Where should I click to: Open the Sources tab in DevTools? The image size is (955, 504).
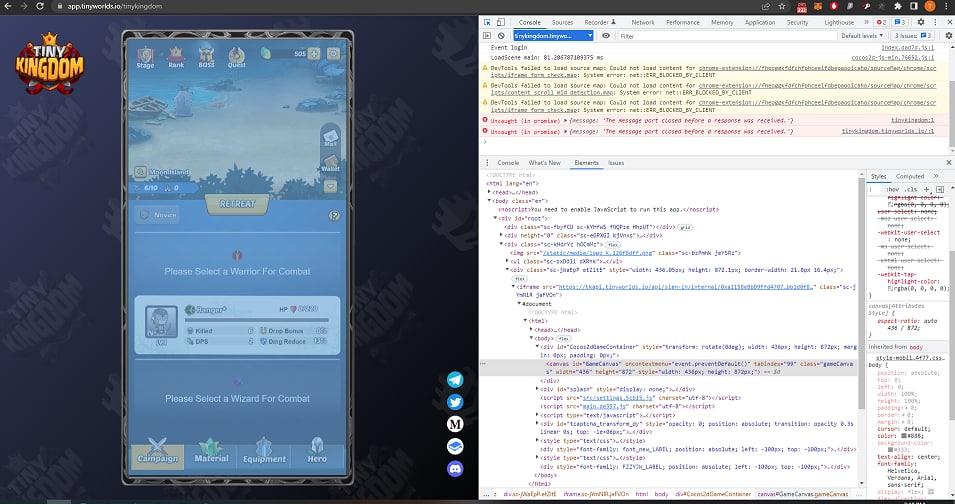[562, 23]
